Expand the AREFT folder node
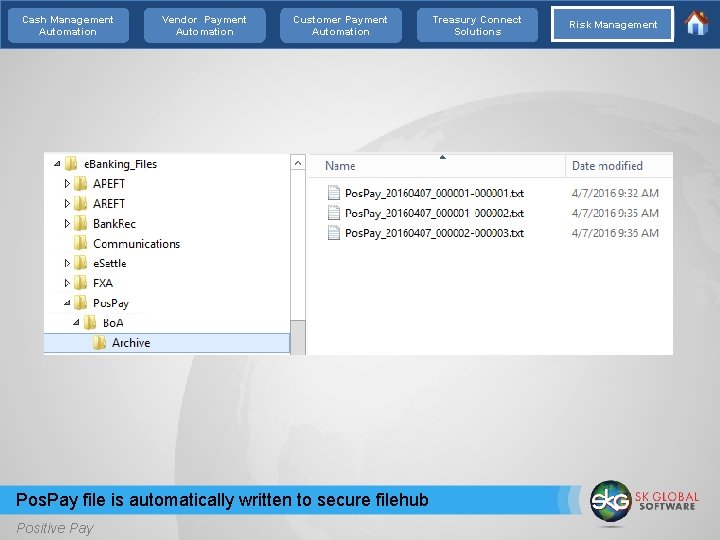 (67, 203)
